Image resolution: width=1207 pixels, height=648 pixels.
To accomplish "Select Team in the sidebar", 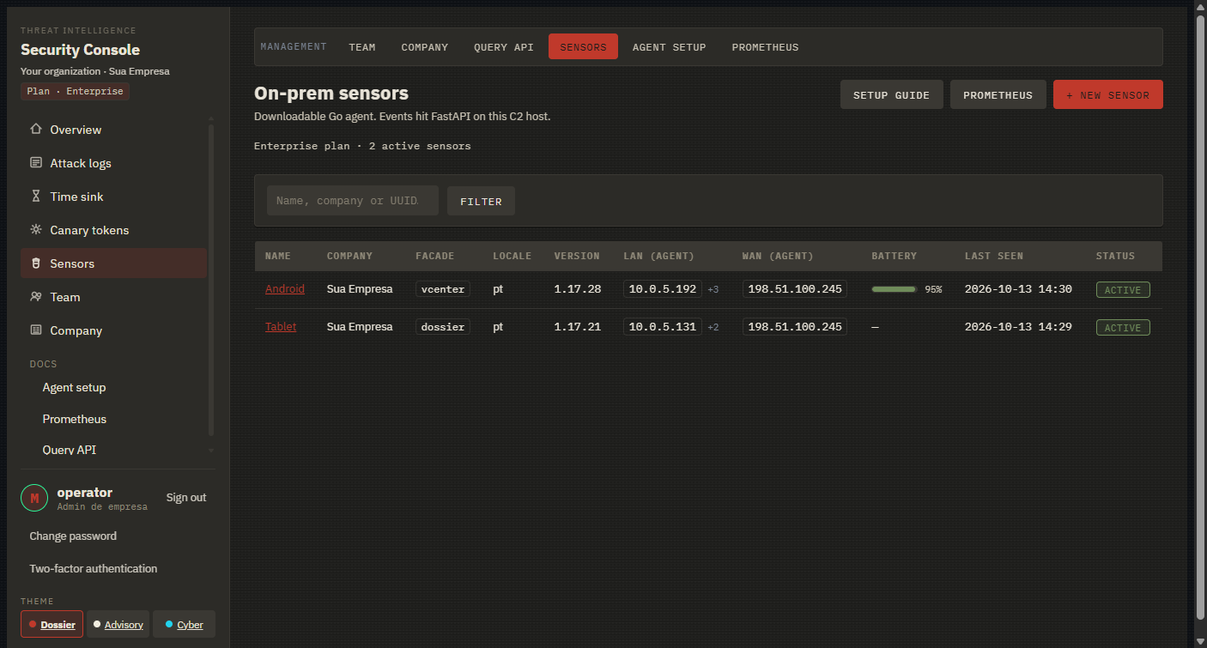I will [114, 297].
